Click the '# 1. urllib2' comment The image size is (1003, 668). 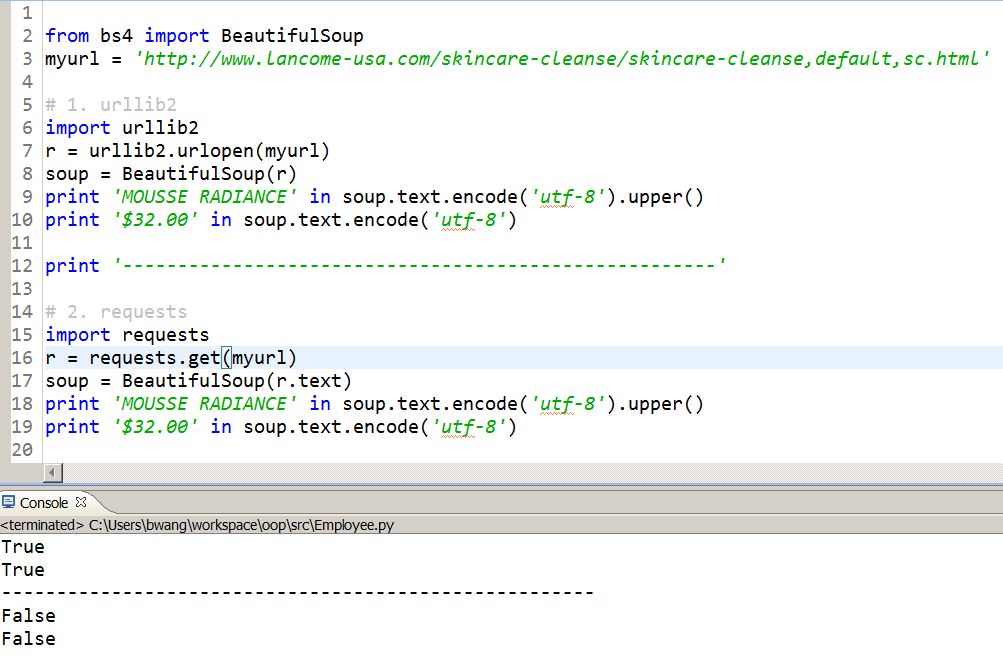pyautogui.click(x=110, y=105)
